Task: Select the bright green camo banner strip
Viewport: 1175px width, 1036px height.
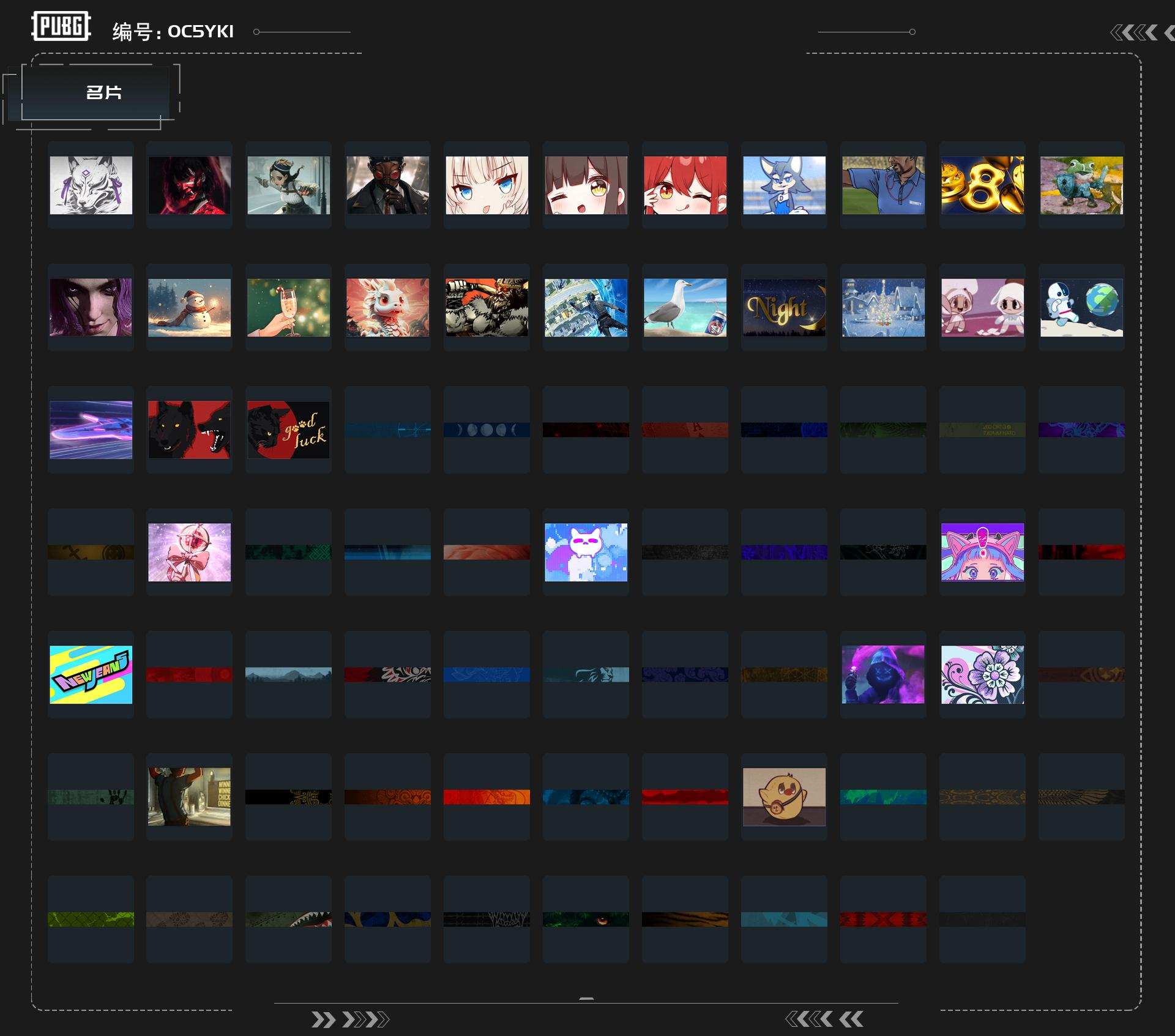Action: point(91,919)
